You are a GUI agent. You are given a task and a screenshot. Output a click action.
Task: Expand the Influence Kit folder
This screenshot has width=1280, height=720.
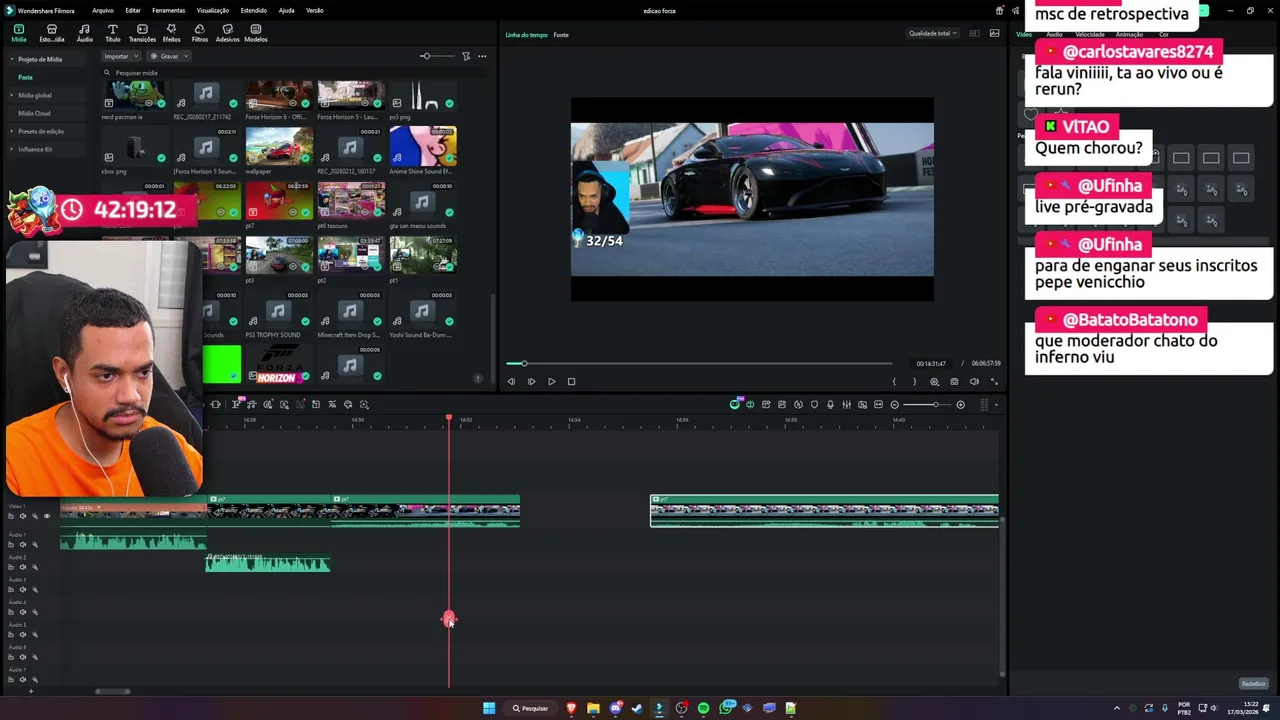click(12, 149)
